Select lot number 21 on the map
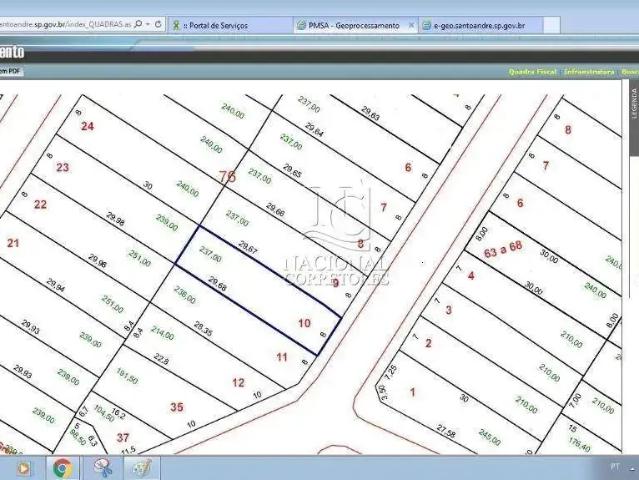The height and width of the screenshot is (480, 639). pyautogui.click(x=13, y=243)
